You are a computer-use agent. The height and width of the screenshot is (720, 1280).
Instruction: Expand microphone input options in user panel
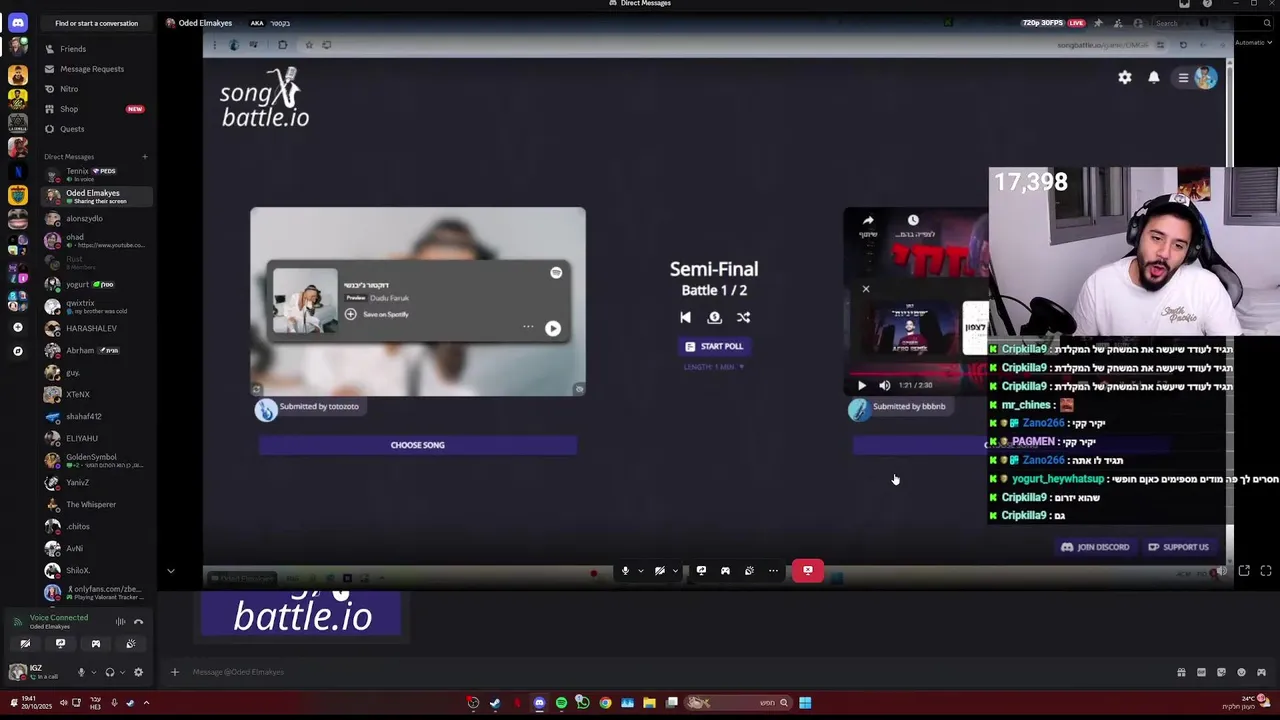click(94, 672)
